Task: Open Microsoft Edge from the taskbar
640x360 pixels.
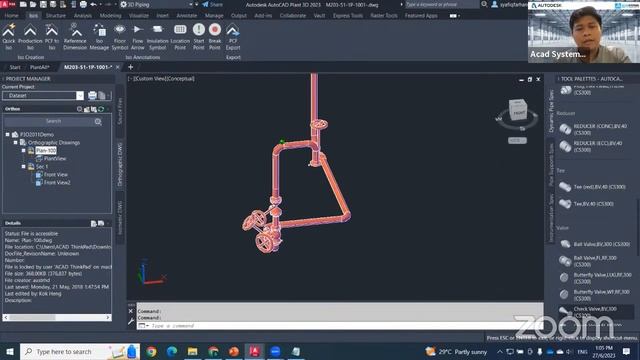Action: click(172, 351)
